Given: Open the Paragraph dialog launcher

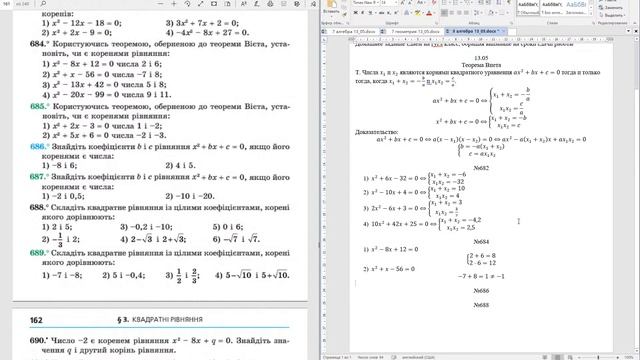Looking at the screenshot, I should pyautogui.click(x=511, y=23).
